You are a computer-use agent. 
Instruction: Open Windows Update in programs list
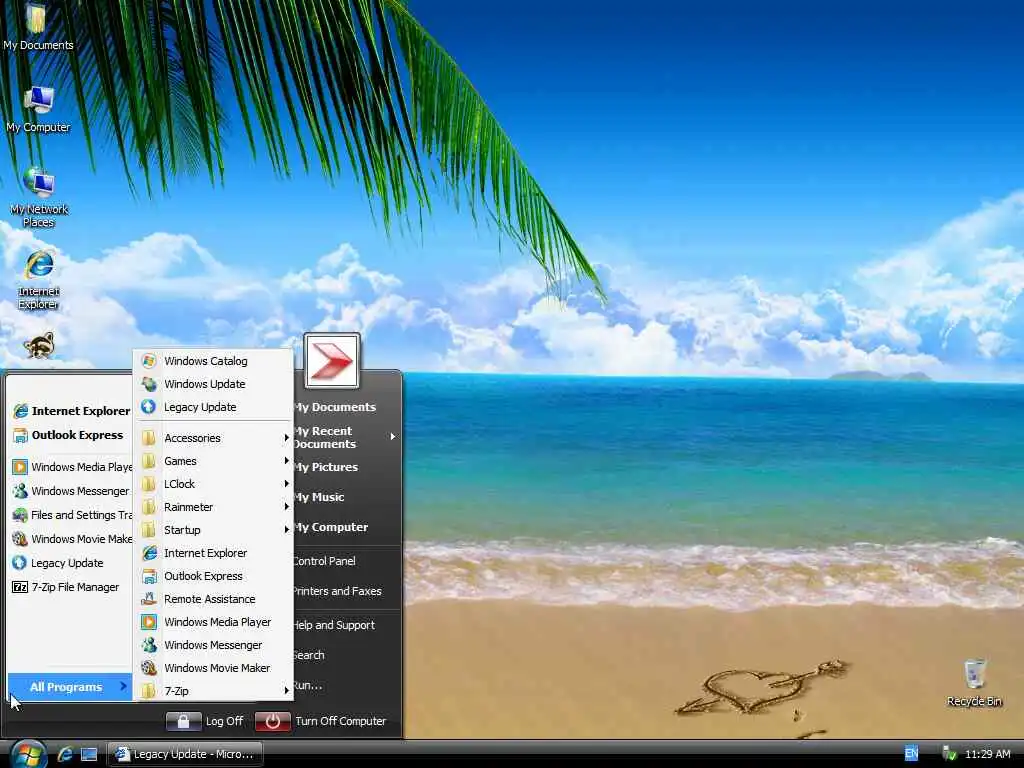pos(214,384)
